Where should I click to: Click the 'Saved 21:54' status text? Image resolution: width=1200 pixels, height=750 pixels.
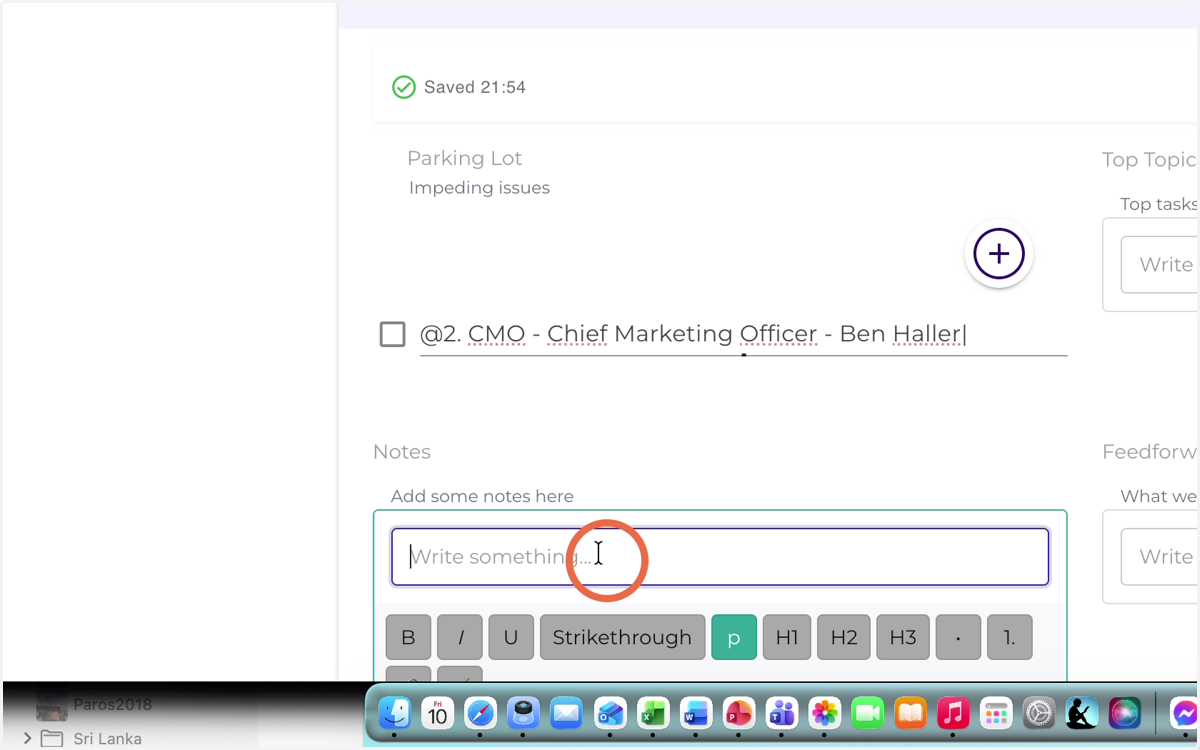(475, 87)
